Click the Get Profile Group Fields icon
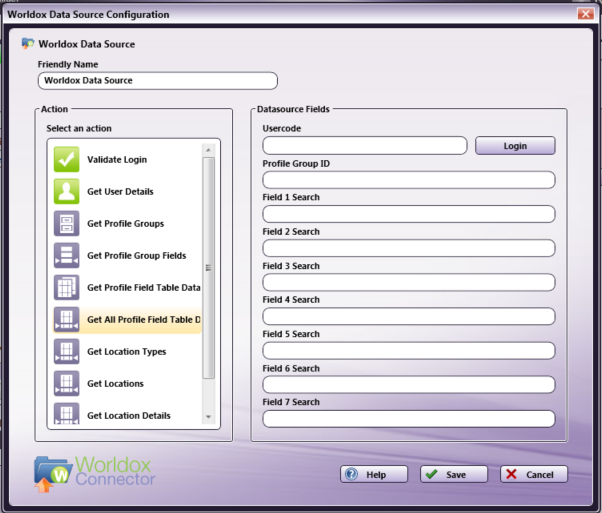This screenshot has width=602, height=513. 66,255
